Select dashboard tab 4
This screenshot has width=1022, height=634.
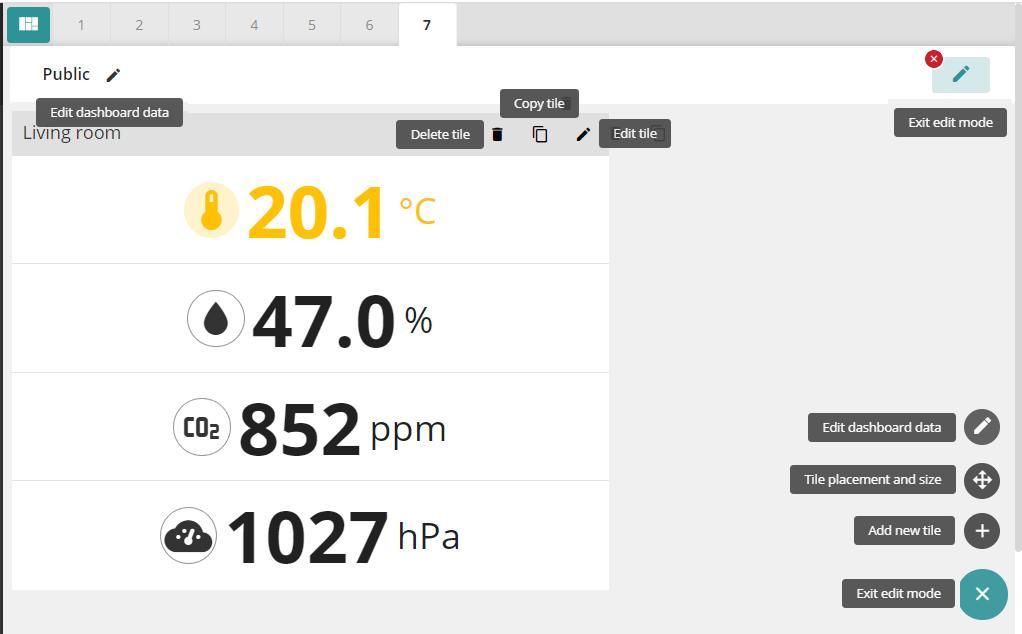click(254, 25)
